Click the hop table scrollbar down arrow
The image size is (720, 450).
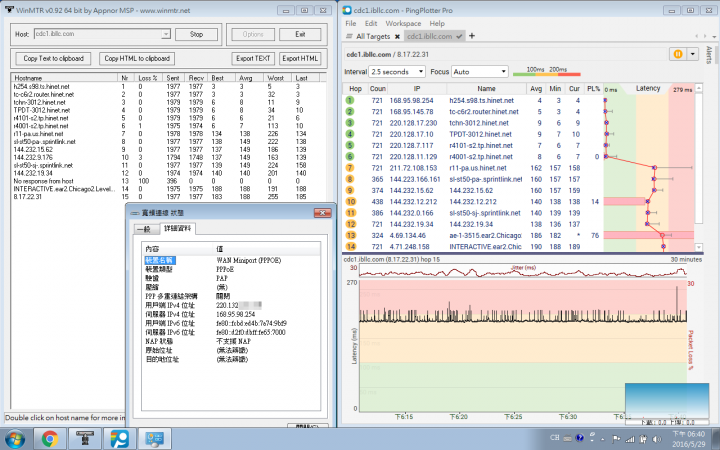tap(699, 247)
